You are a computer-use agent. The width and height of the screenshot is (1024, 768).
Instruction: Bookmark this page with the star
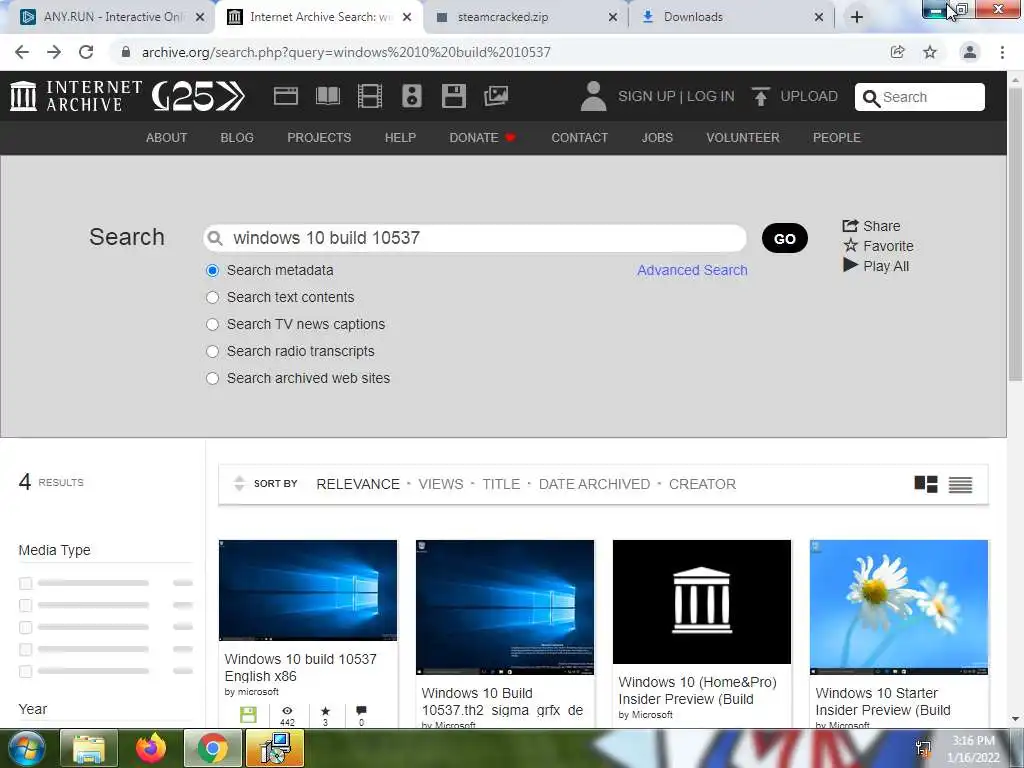pyautogui.click(x=930, y=52)
